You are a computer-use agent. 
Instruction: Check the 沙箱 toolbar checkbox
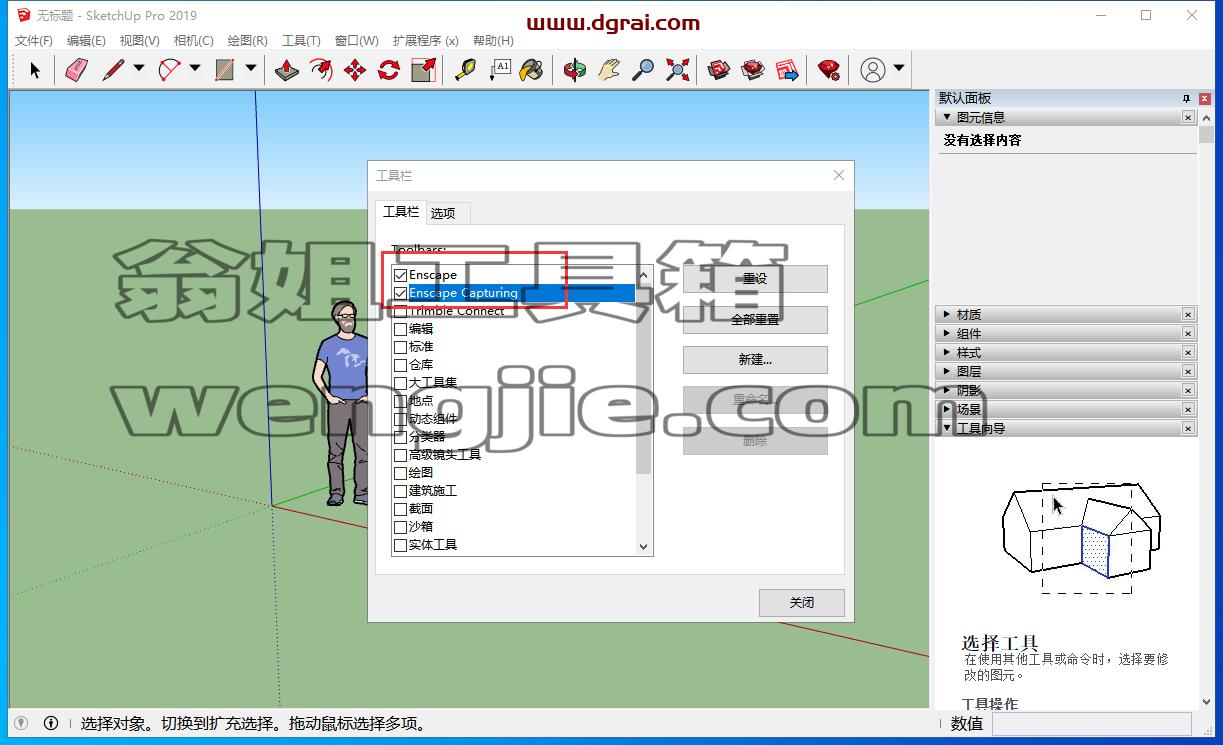coord(401,527)
